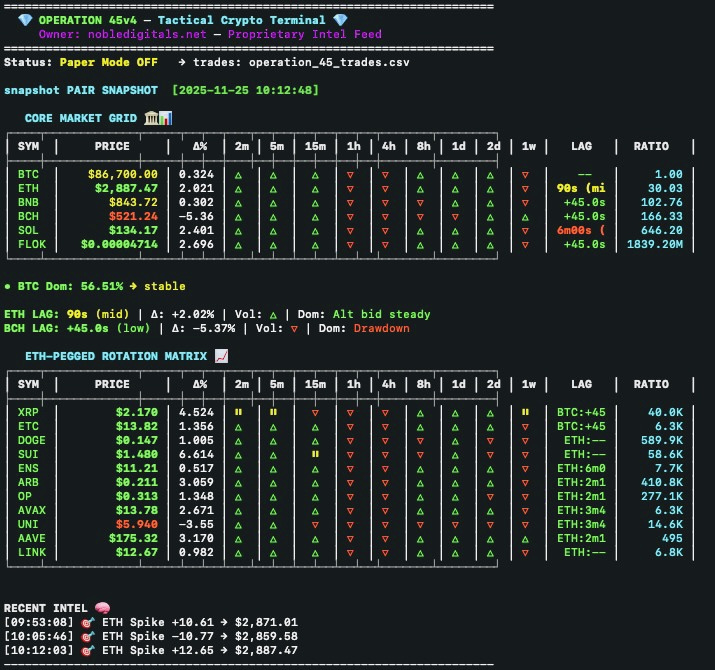Toggle XRP's yellow pause marker in 1w column
This screenshot has width=715, height=670.
526,412
